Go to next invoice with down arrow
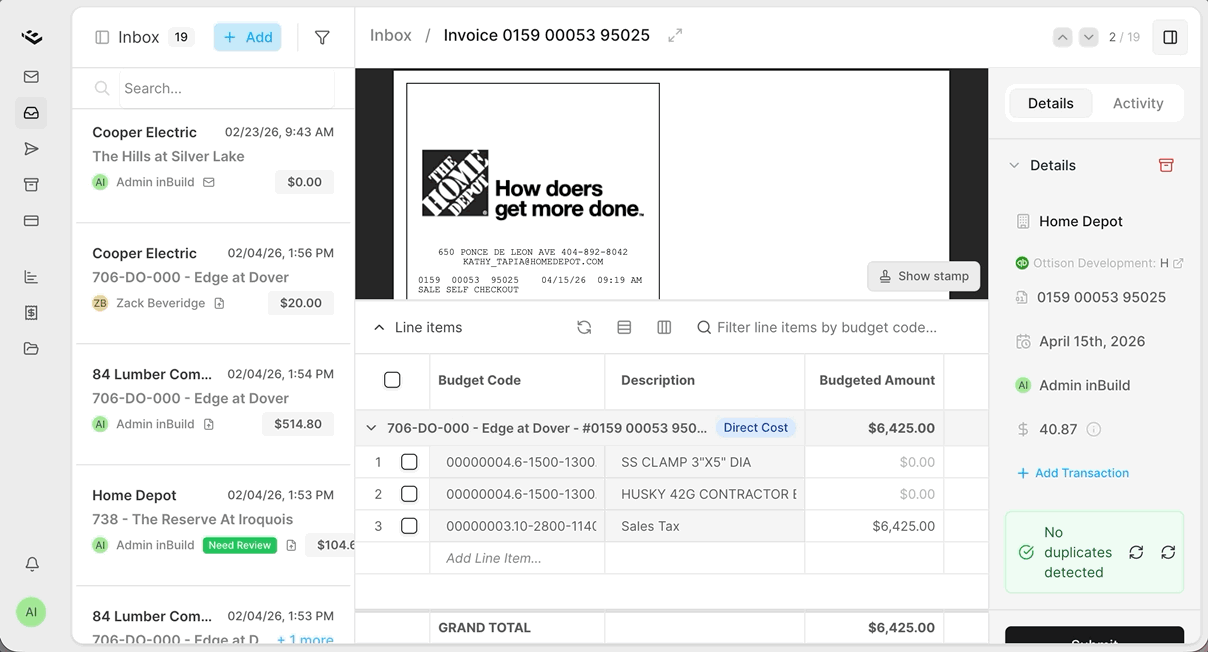Image resolution: width=1208 pixels, height=652 pixels. tap(1089, 37)
